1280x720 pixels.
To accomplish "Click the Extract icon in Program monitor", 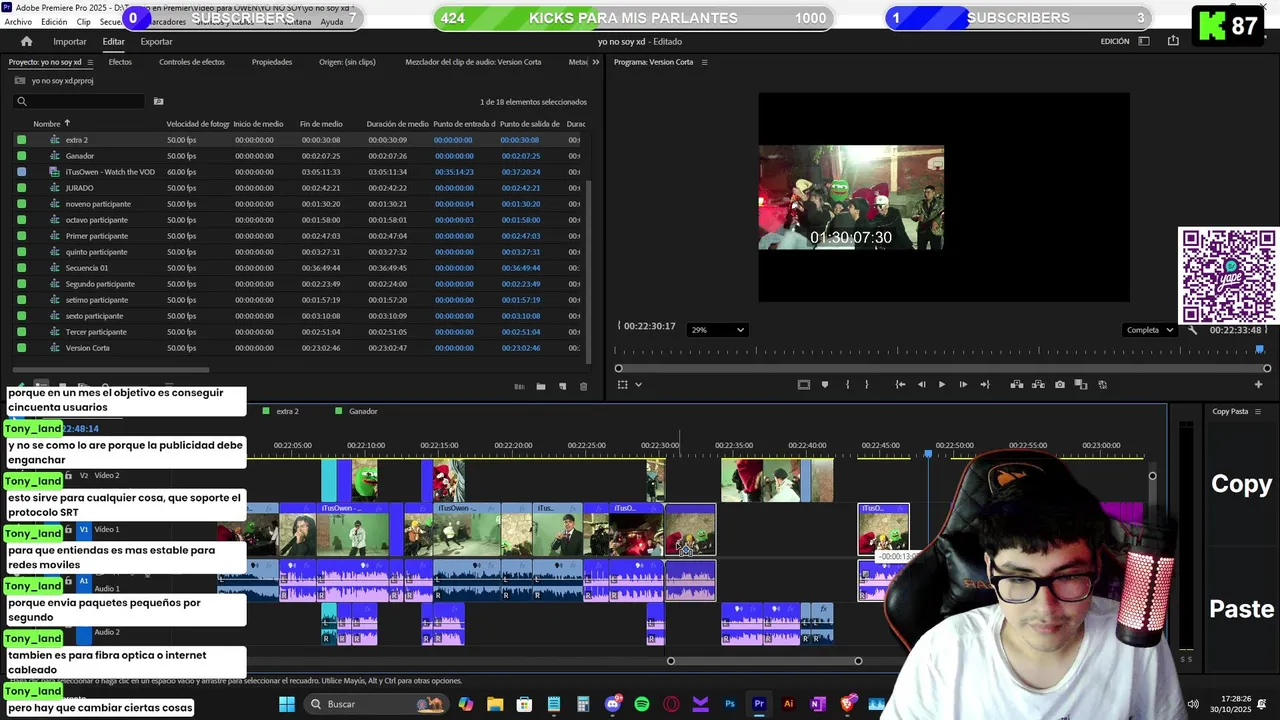I will pos(1038,385).
